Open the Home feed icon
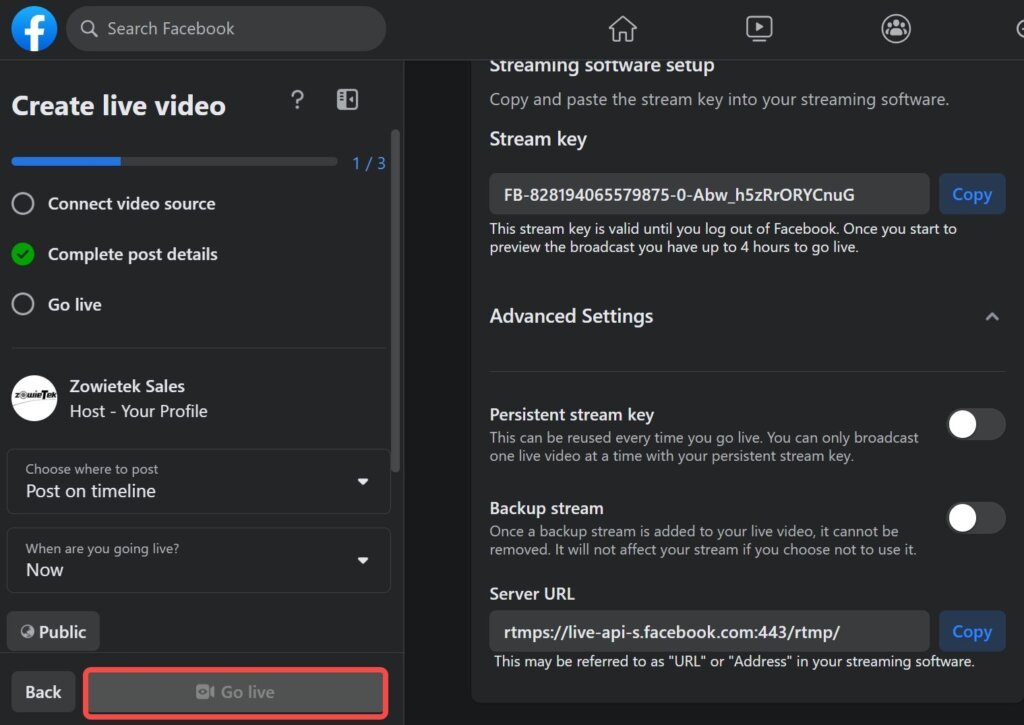This screenshot has height=725, width=1024. 622,29
